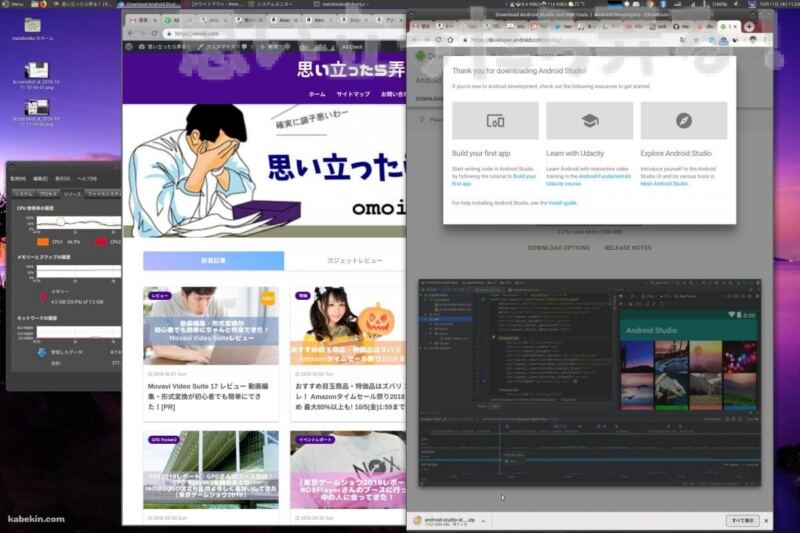Open the 表示 menu in System Monitor

pos(62,179)
